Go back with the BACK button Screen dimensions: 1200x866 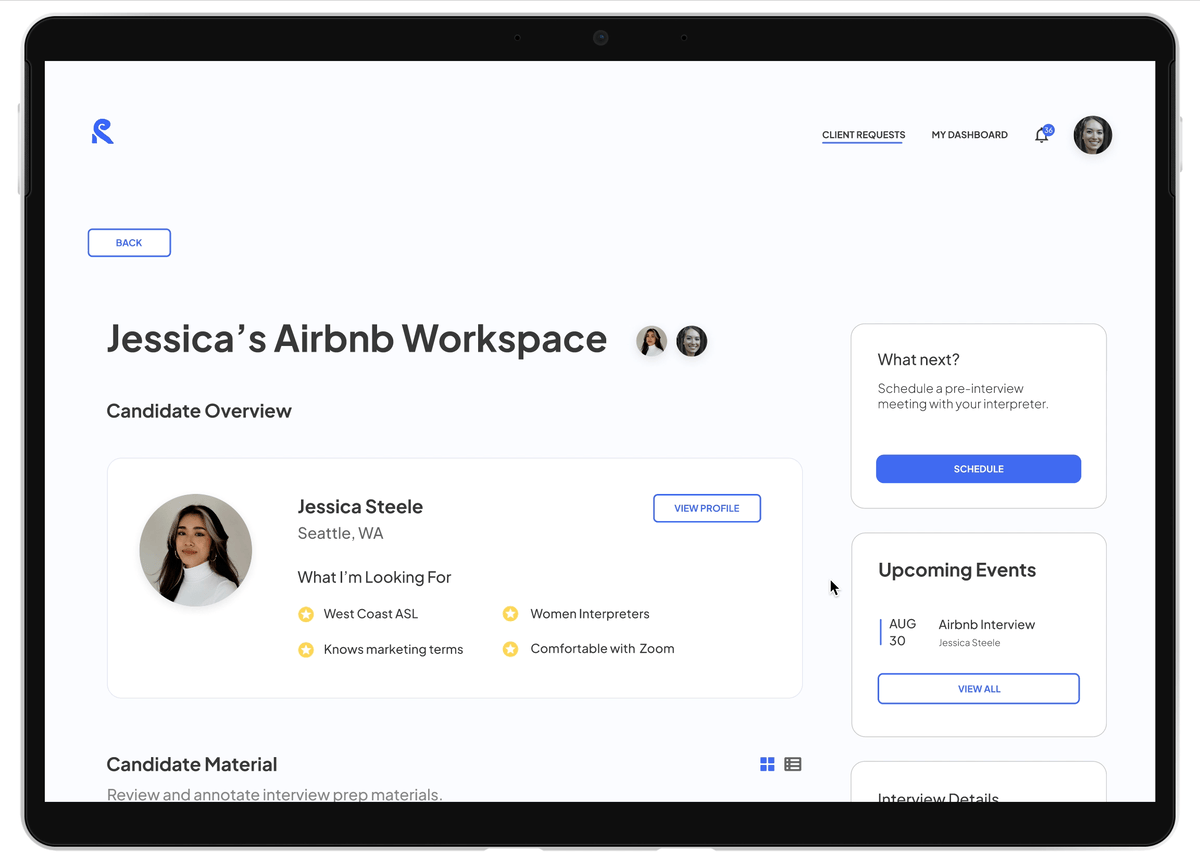[x=129, y=243]
